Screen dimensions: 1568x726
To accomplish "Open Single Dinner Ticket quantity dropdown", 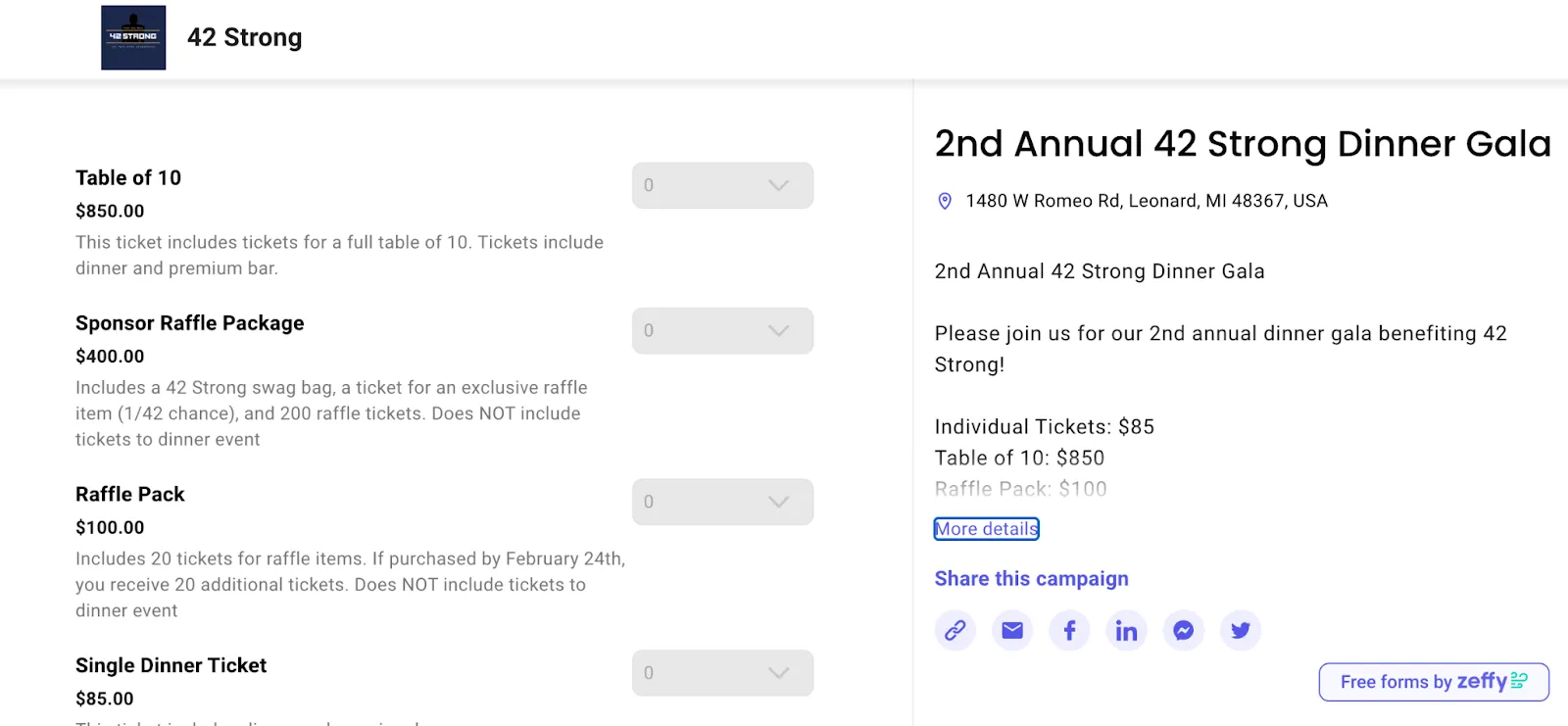I will [x=722, y=673].
